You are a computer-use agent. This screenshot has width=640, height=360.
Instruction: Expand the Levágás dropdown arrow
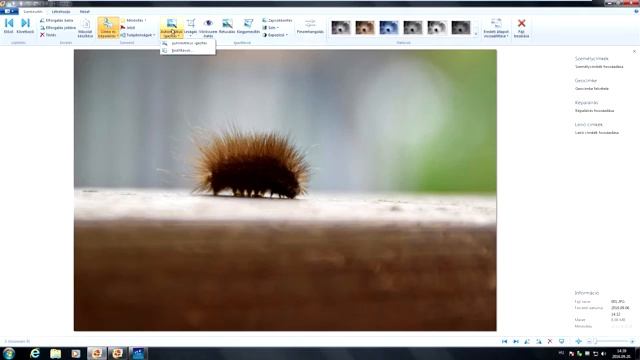[x=191, y=36]
